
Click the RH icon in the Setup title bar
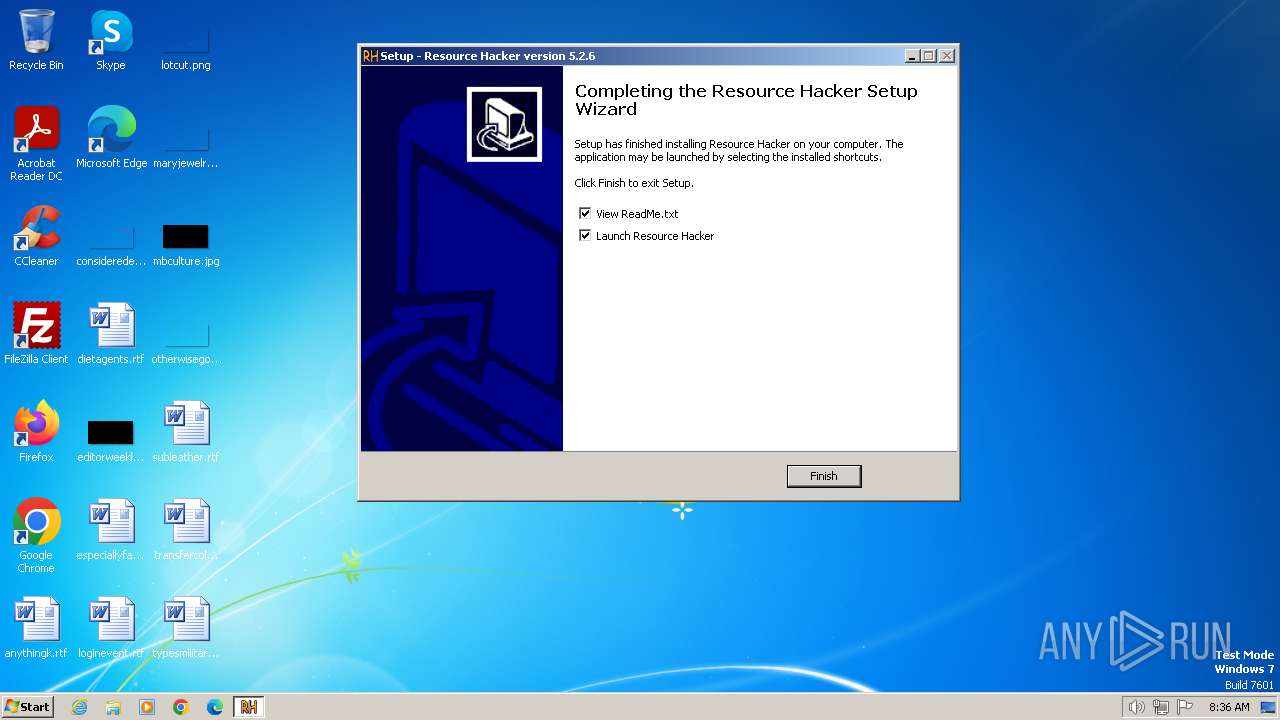[370, 56]
